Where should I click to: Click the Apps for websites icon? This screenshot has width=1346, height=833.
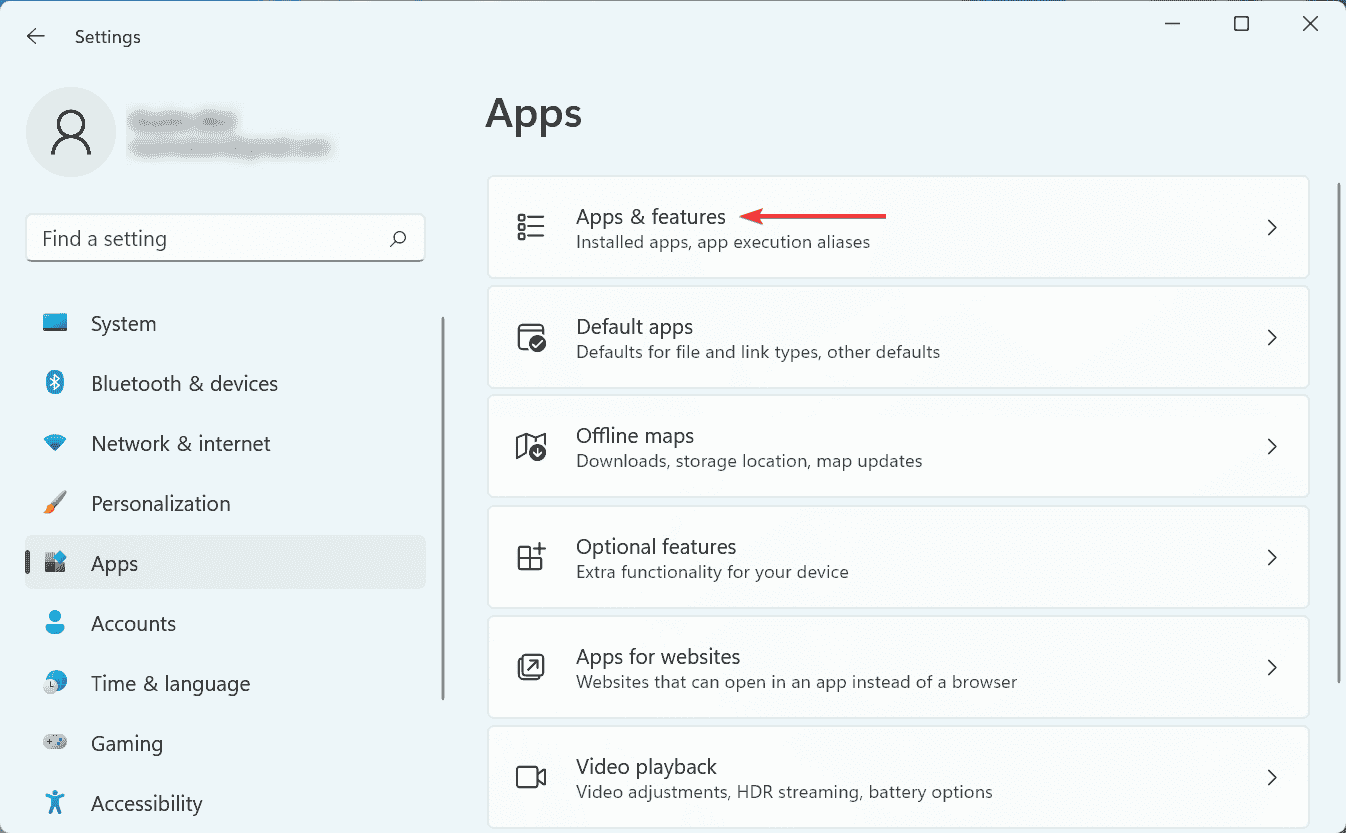[531, 667]
